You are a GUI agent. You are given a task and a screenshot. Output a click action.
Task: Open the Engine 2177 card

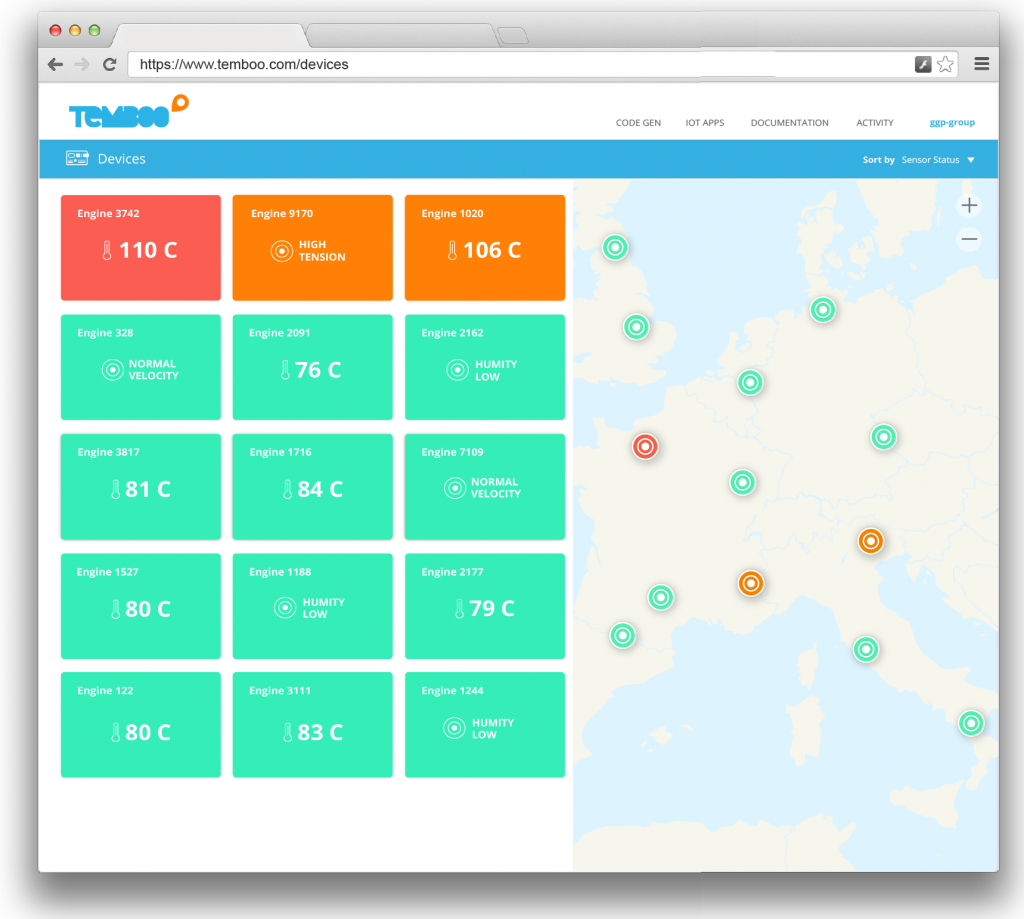tap(485, 606)
